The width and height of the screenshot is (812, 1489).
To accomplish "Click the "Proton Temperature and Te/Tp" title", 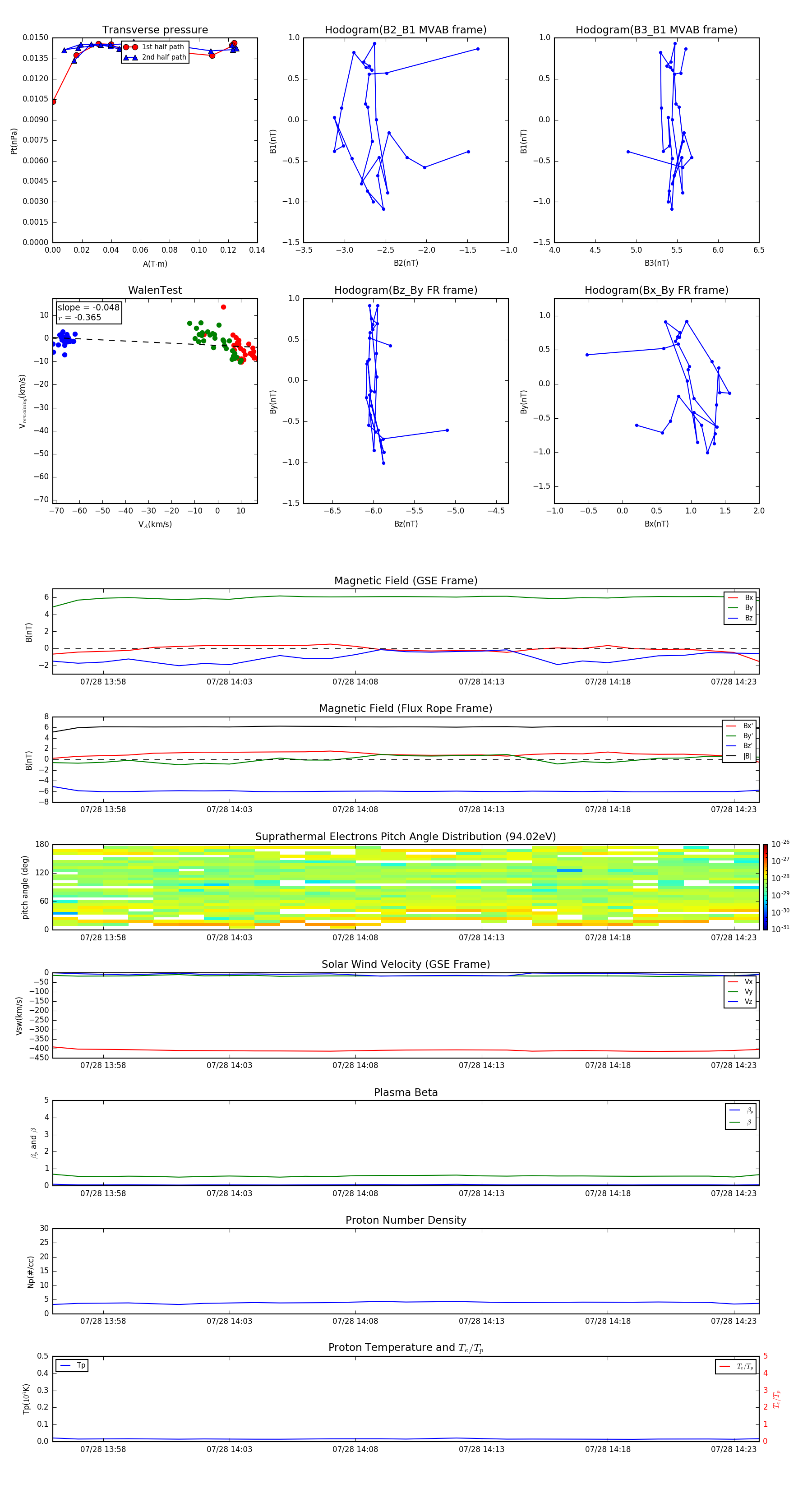I will (x=406, y=1348).
